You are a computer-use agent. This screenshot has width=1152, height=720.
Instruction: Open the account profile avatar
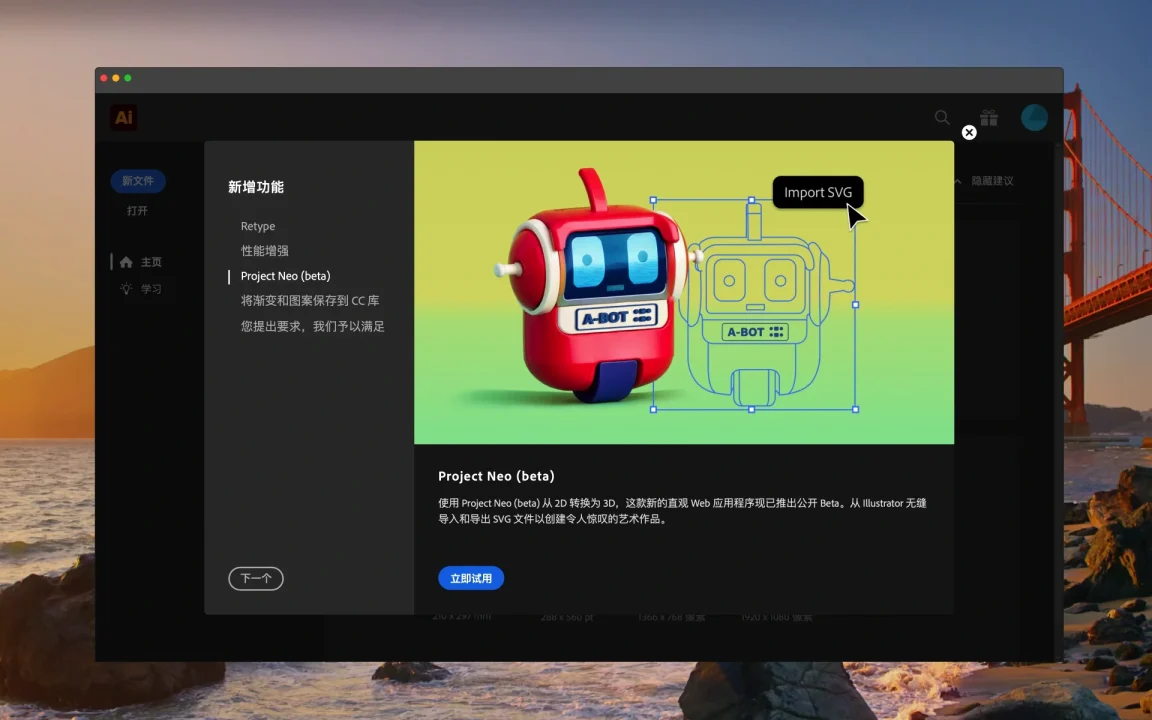[1034, 118]
